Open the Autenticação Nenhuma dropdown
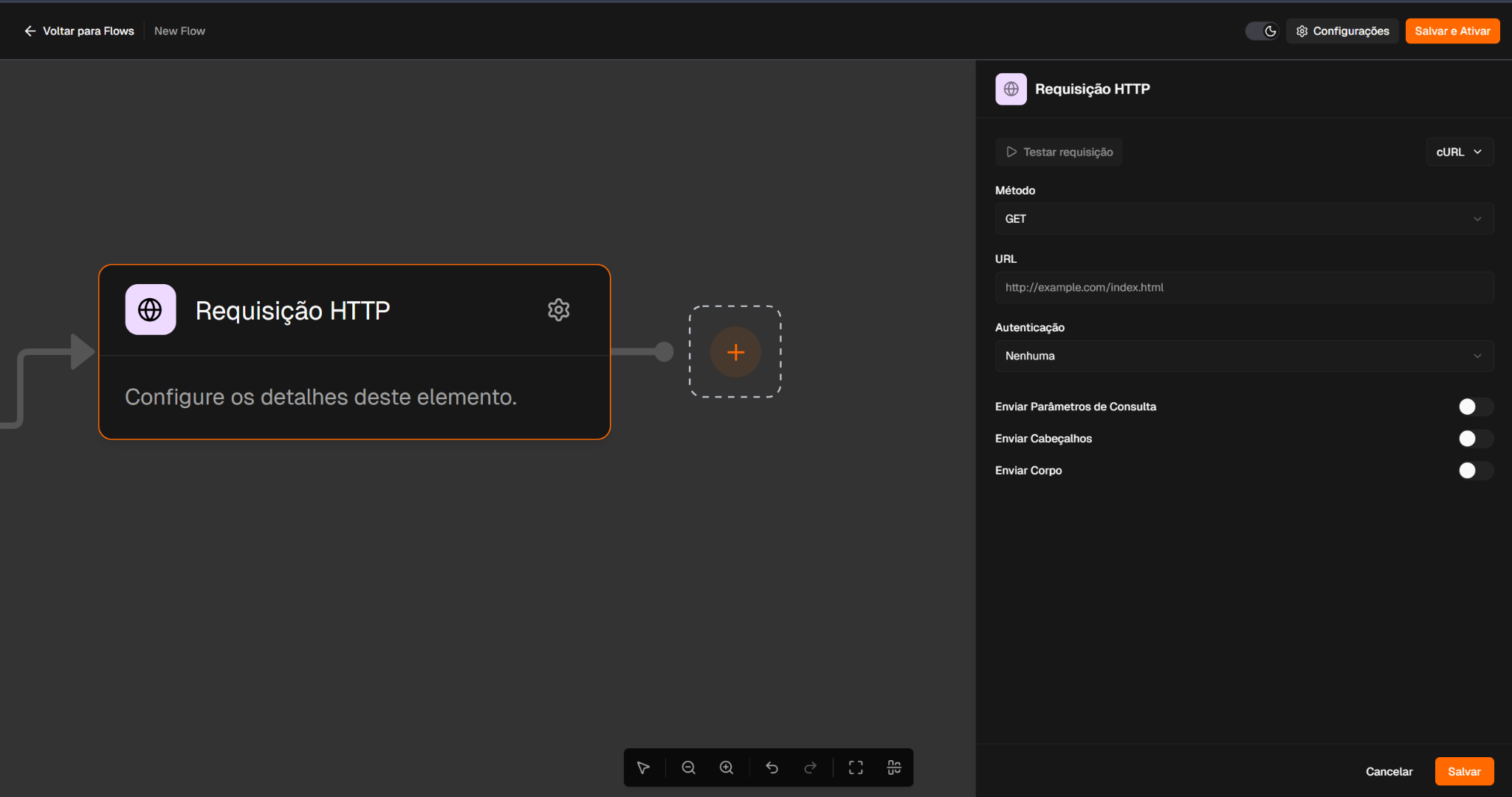The image size is (1512, 797). pyautogui.click(x=1244, y=356)
